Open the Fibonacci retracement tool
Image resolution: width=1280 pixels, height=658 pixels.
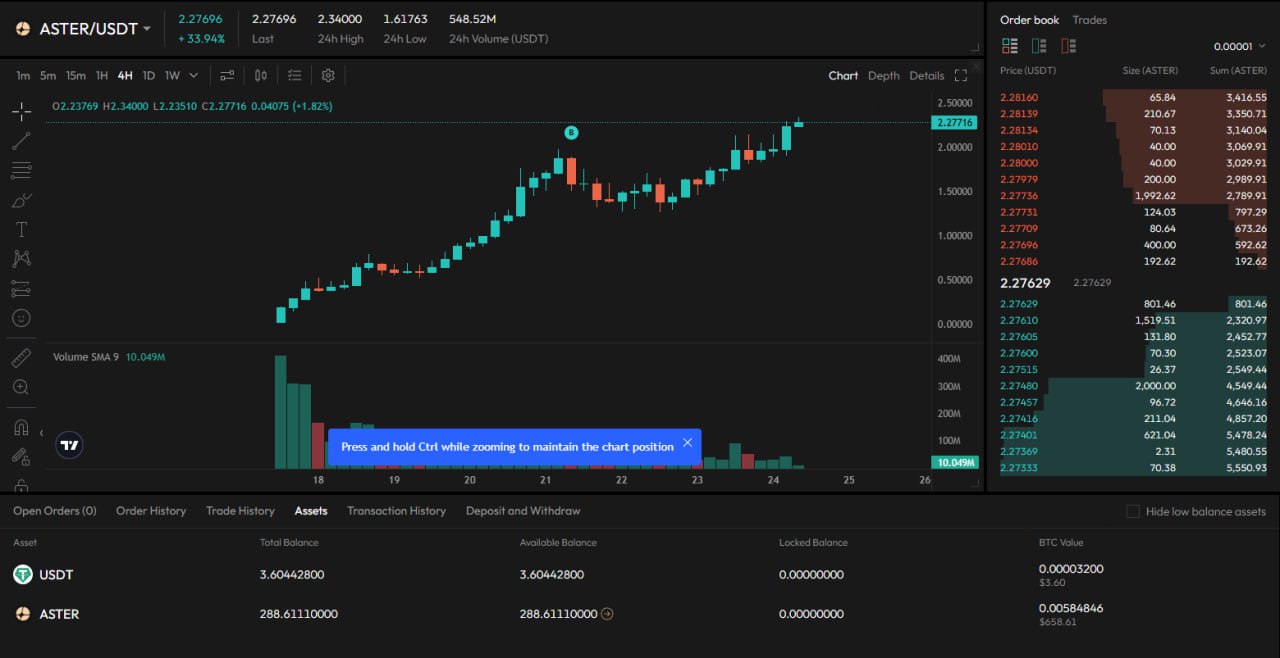[21, 170]
